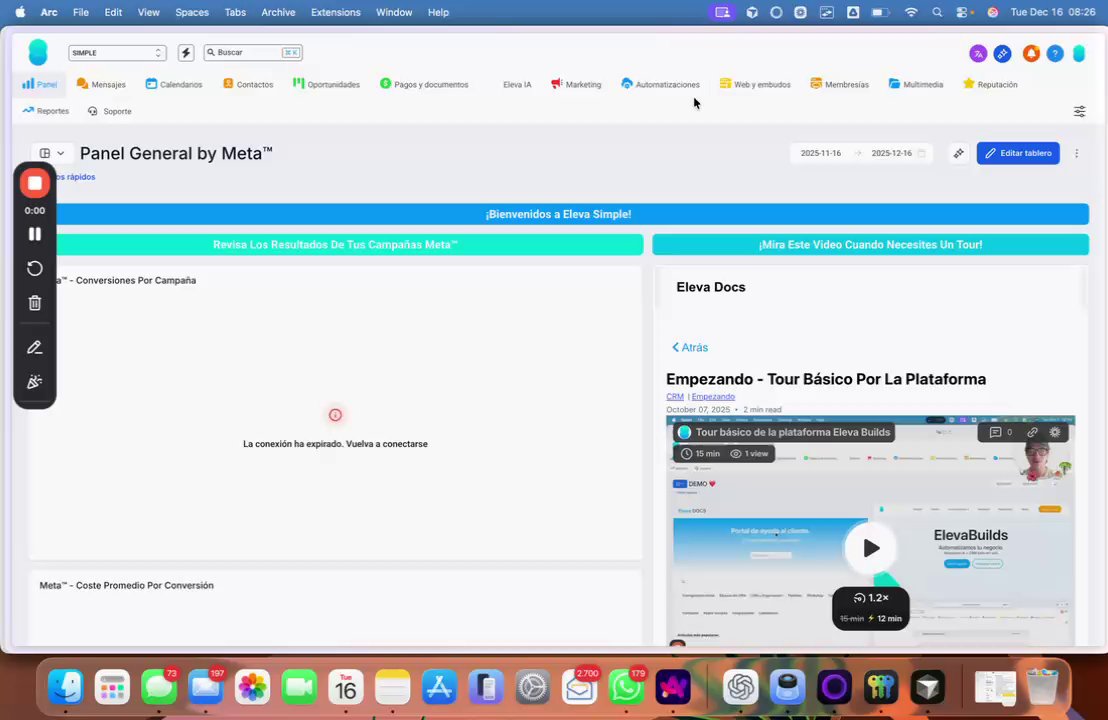The image size is (1108, 720).
Task: Open the Marketing section
Action: tap(576, 84)
